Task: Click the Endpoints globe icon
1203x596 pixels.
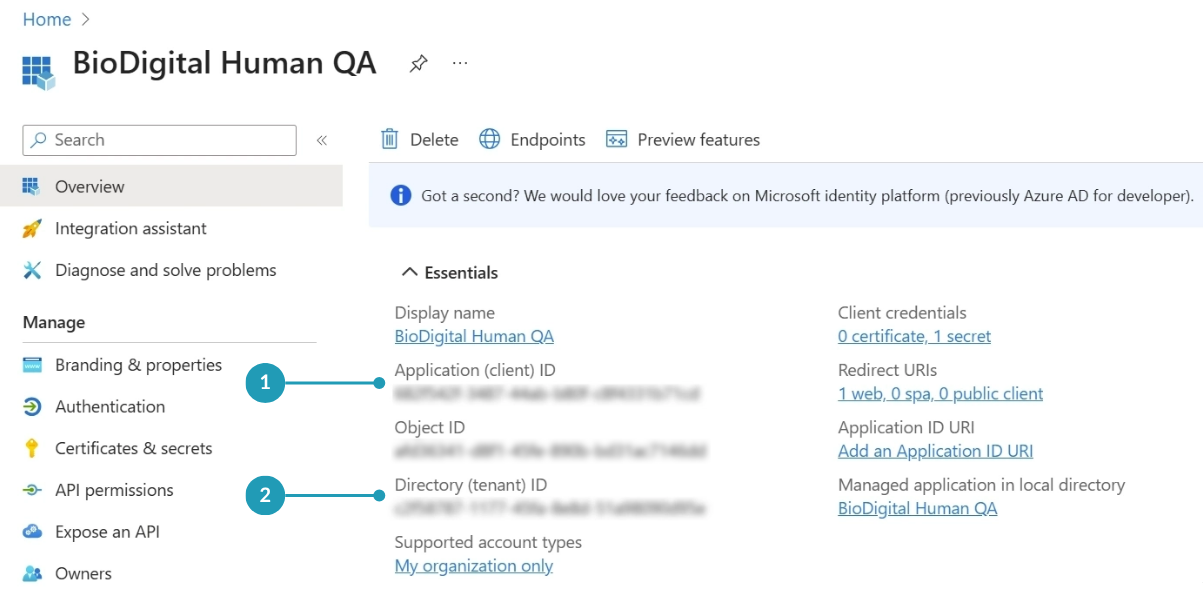Action: pyautogui.click(x=489, y=139)
